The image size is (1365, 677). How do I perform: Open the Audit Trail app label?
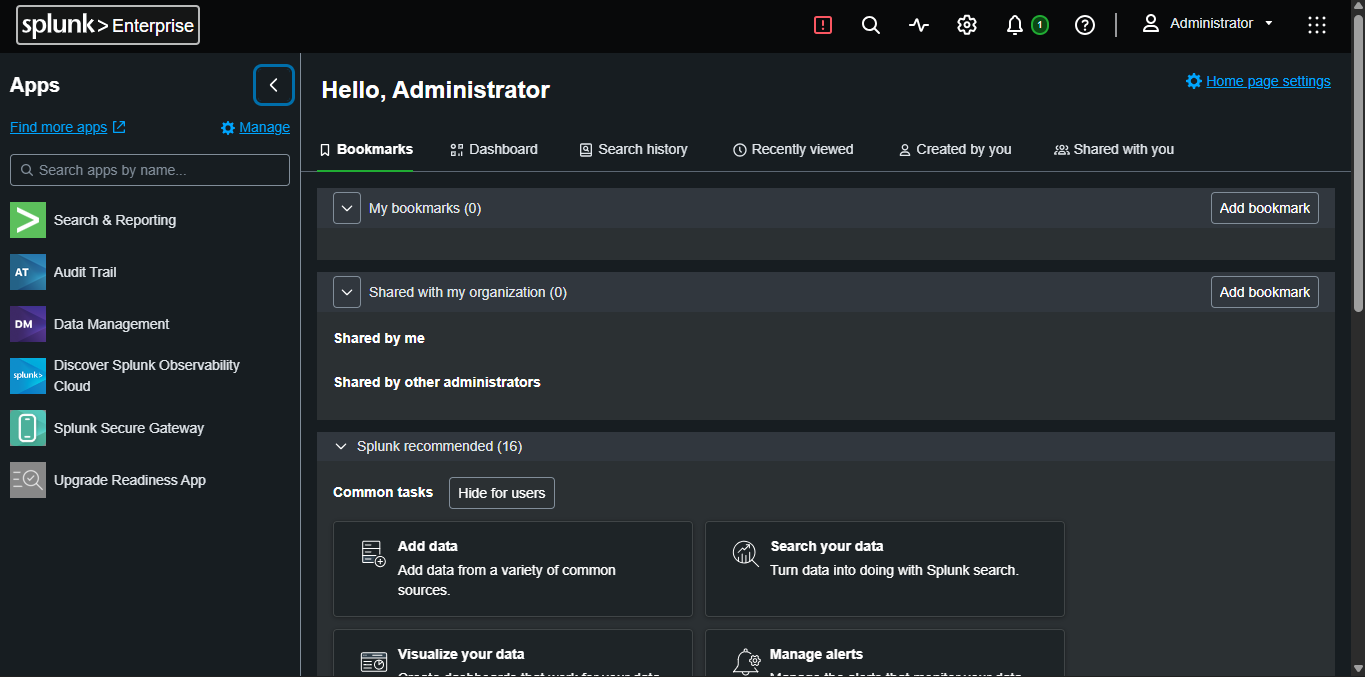(x=85, y=272)
